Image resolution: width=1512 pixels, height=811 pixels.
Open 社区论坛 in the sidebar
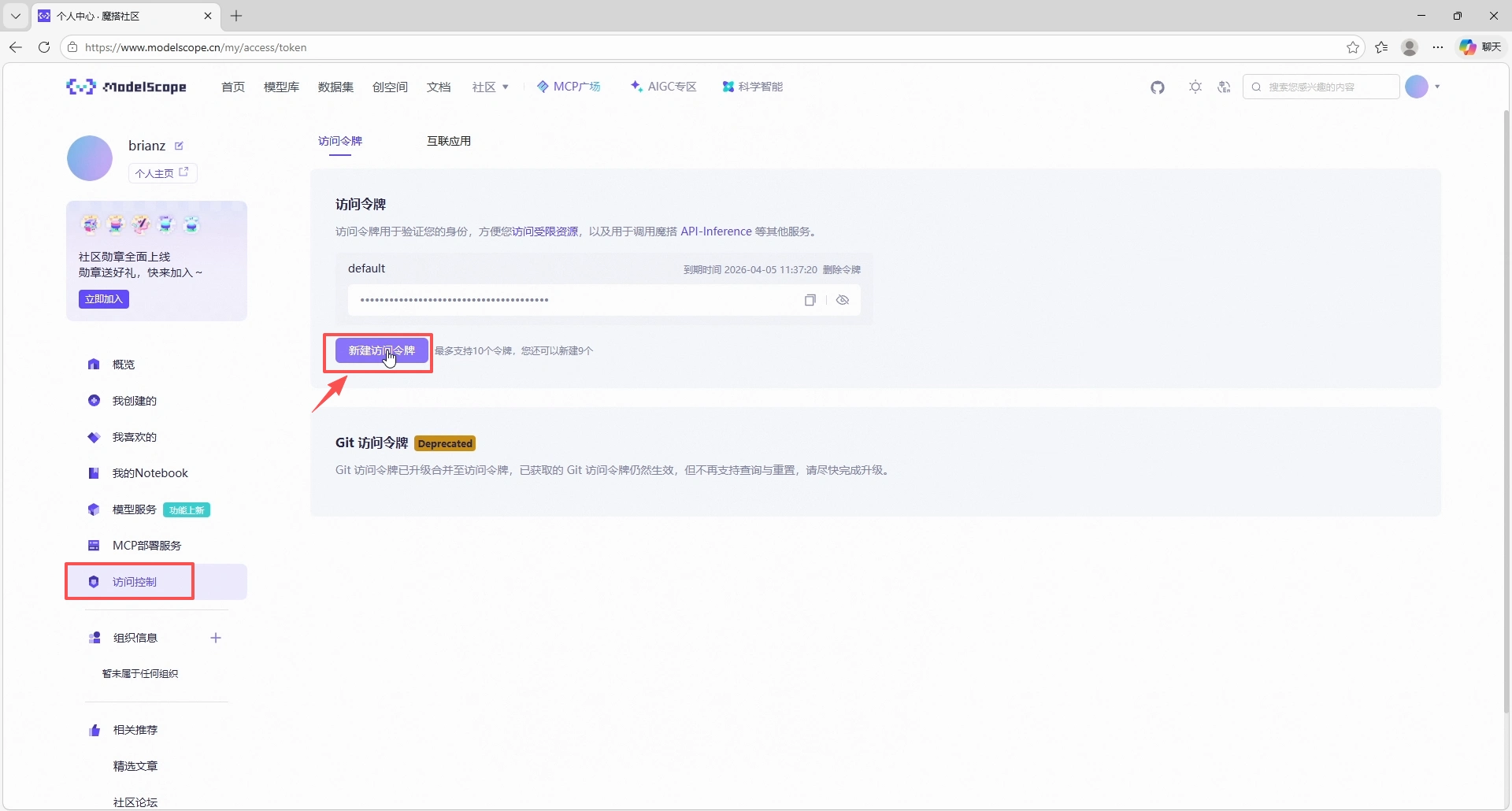click(x=135, y=802)
